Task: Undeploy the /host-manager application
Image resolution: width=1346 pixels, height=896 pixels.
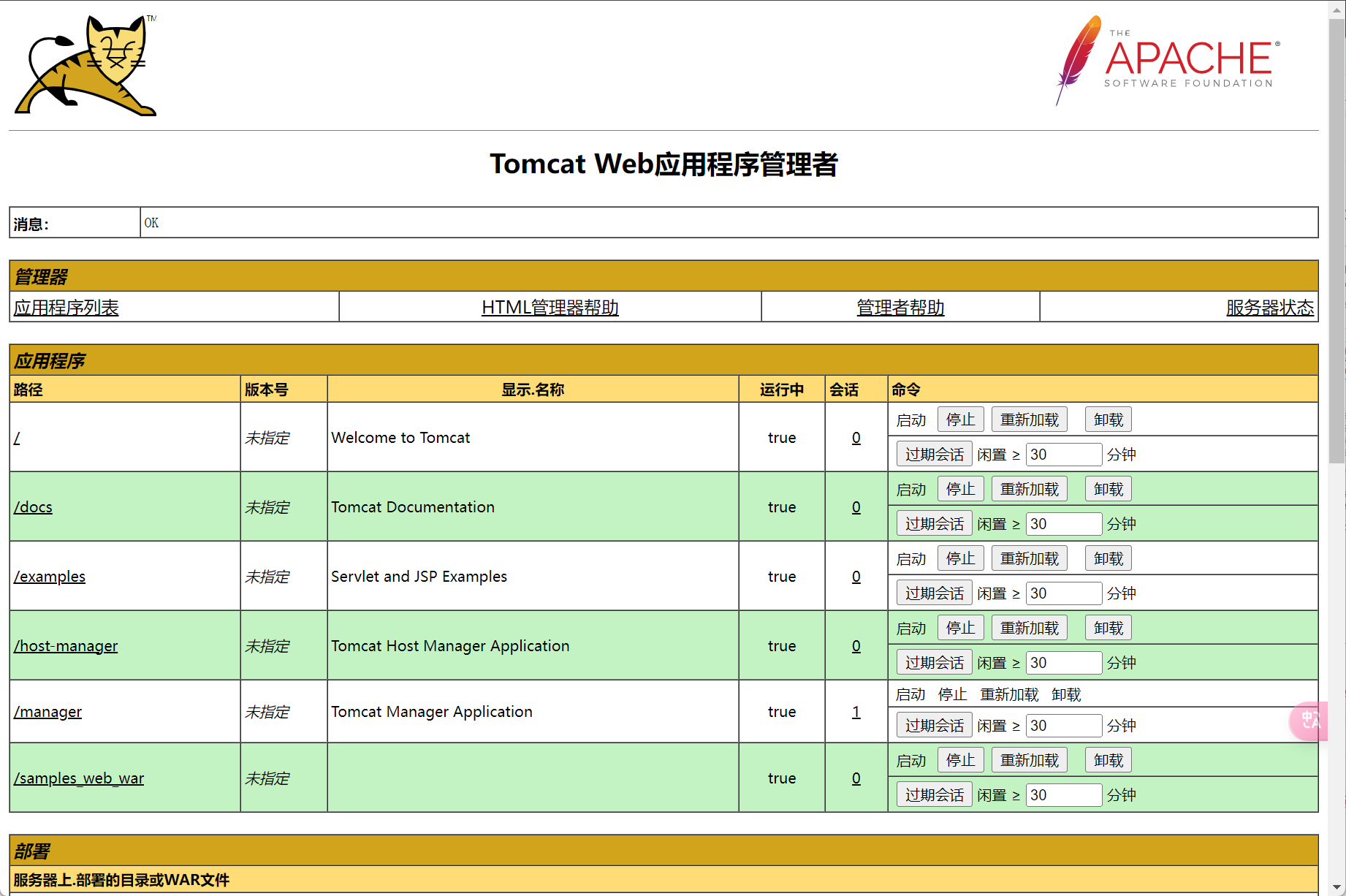Action: (1109, 628)
